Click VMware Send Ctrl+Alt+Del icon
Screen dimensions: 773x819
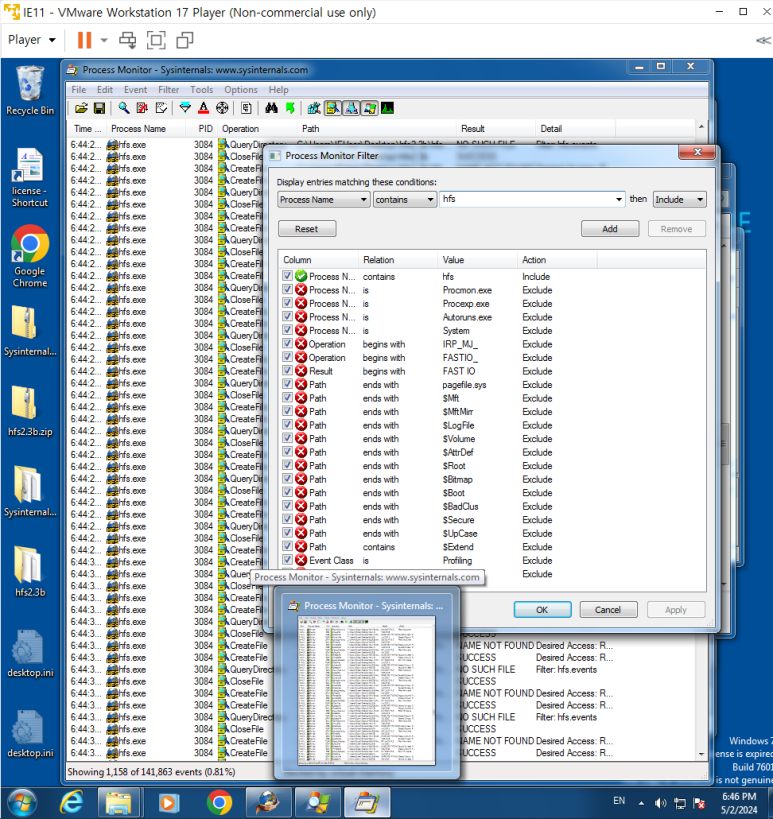coord(127,40)
